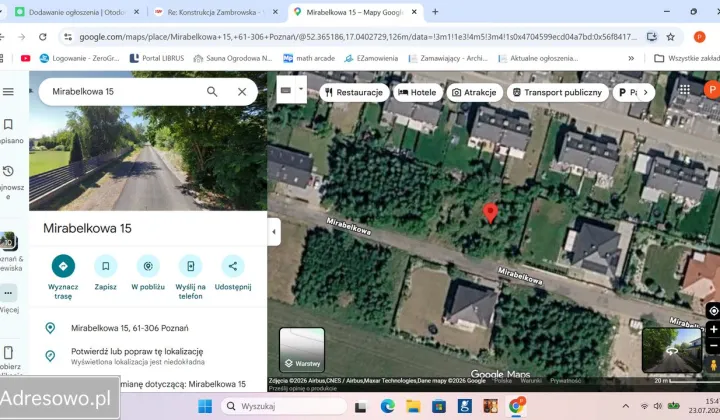This screenshot has height=420, width=720.
Task: Open a new browser tab
Action: (435, 12)
